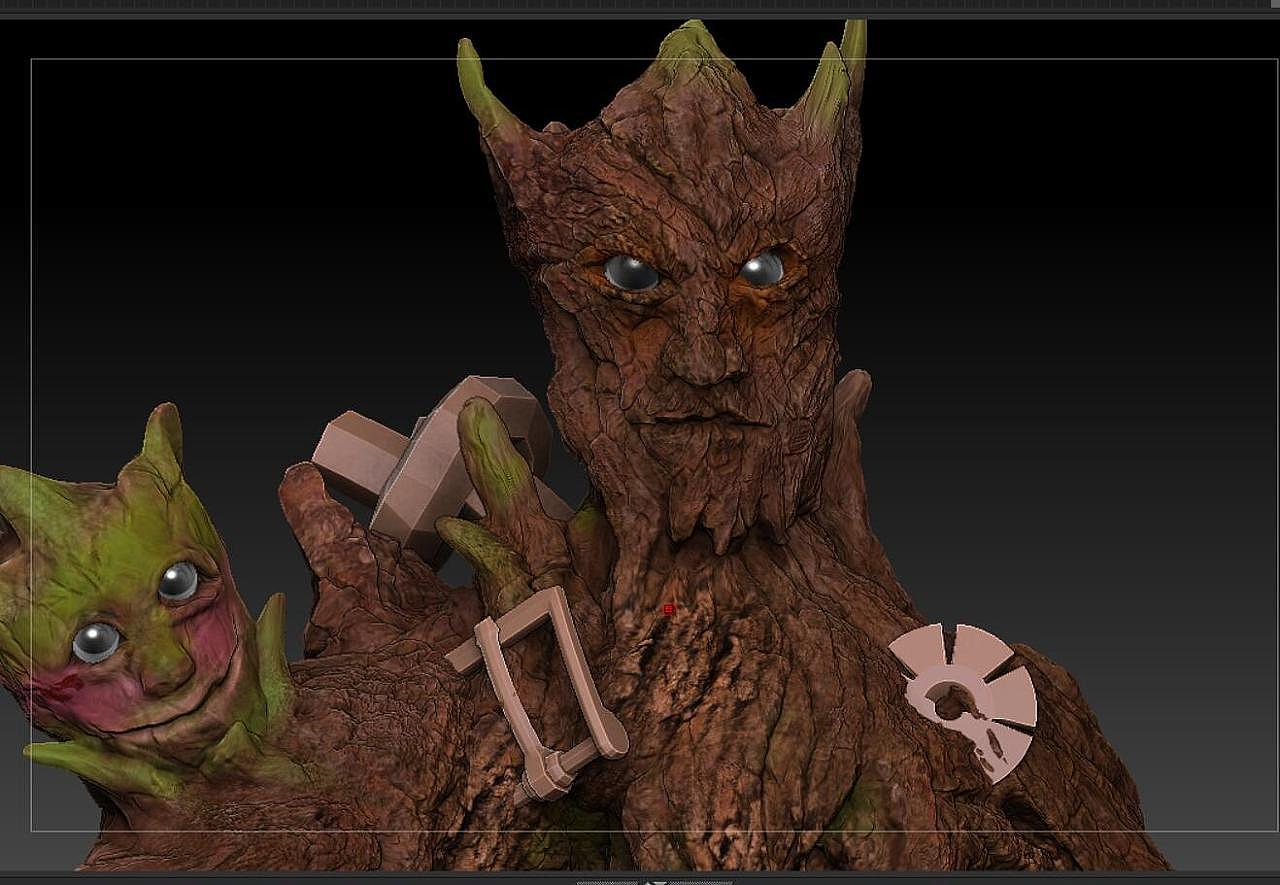Click the small red marker on the chest
The height and width of the screenshot is (885, 1280).
(669, 609)
